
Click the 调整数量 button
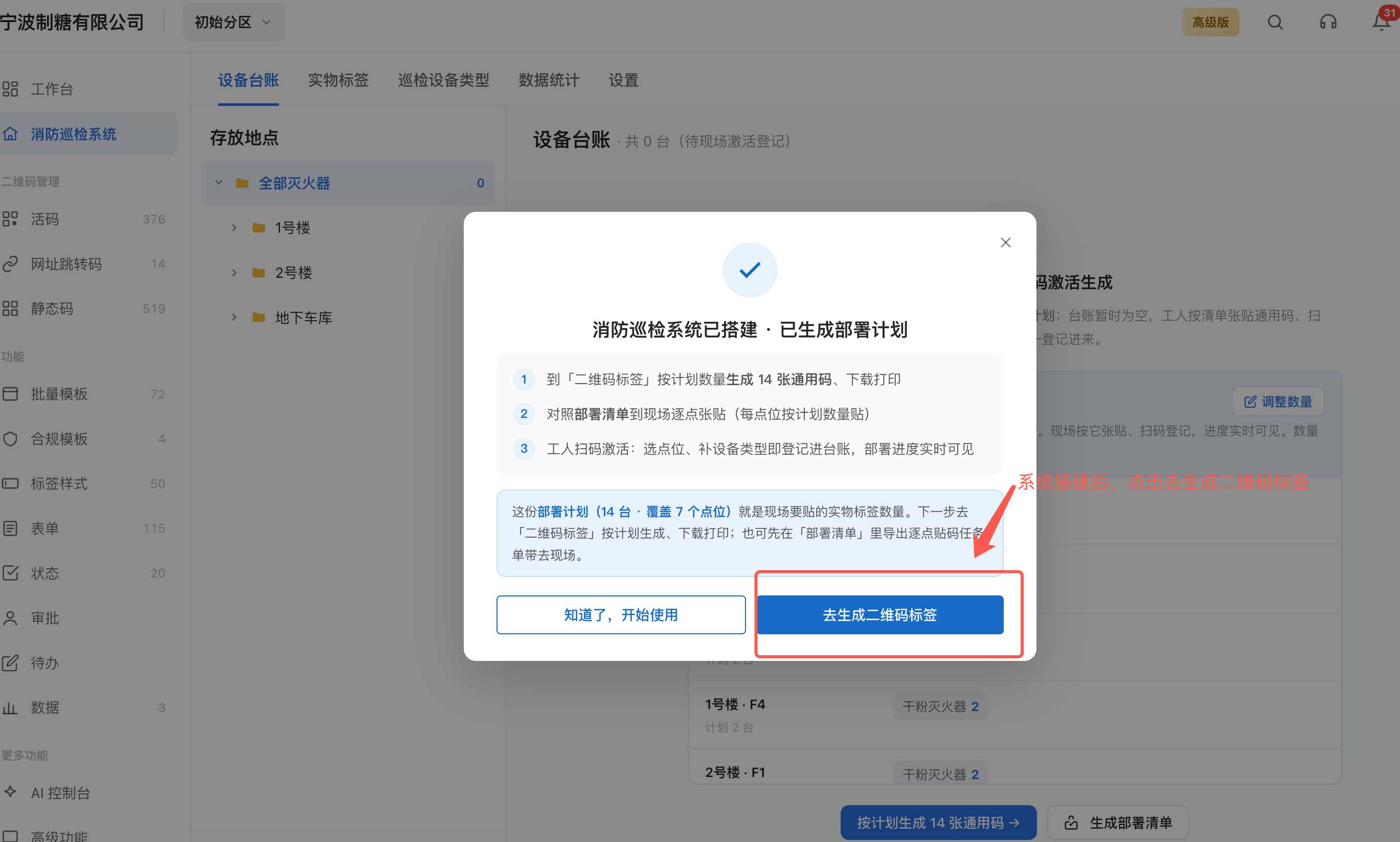click(x=1278, y=402)
